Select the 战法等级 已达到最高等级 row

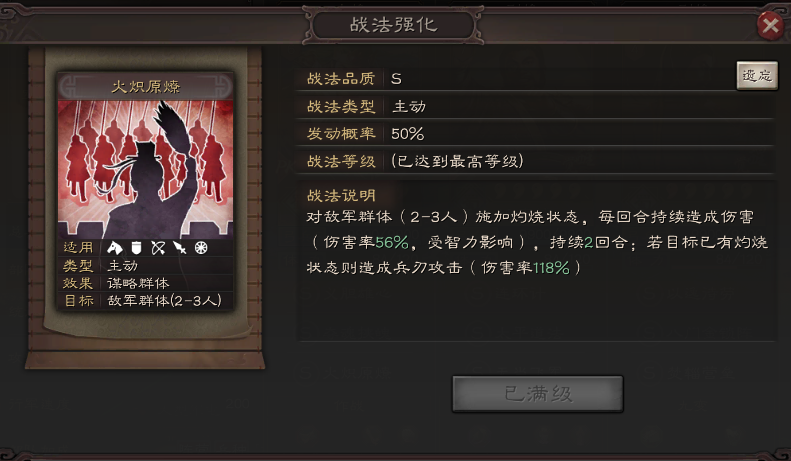point(536,161)
